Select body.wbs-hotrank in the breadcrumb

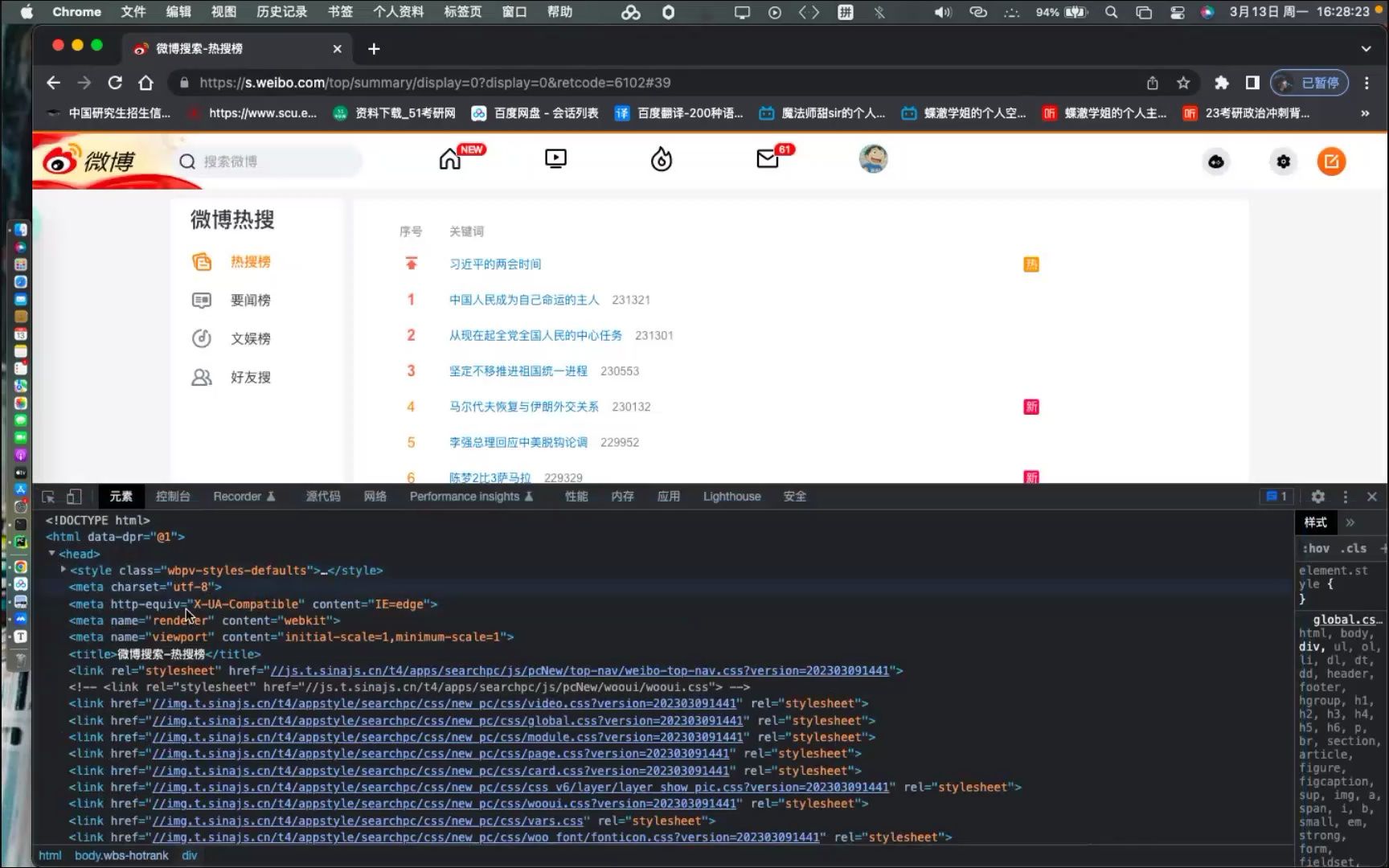click(x=121, y=855)
